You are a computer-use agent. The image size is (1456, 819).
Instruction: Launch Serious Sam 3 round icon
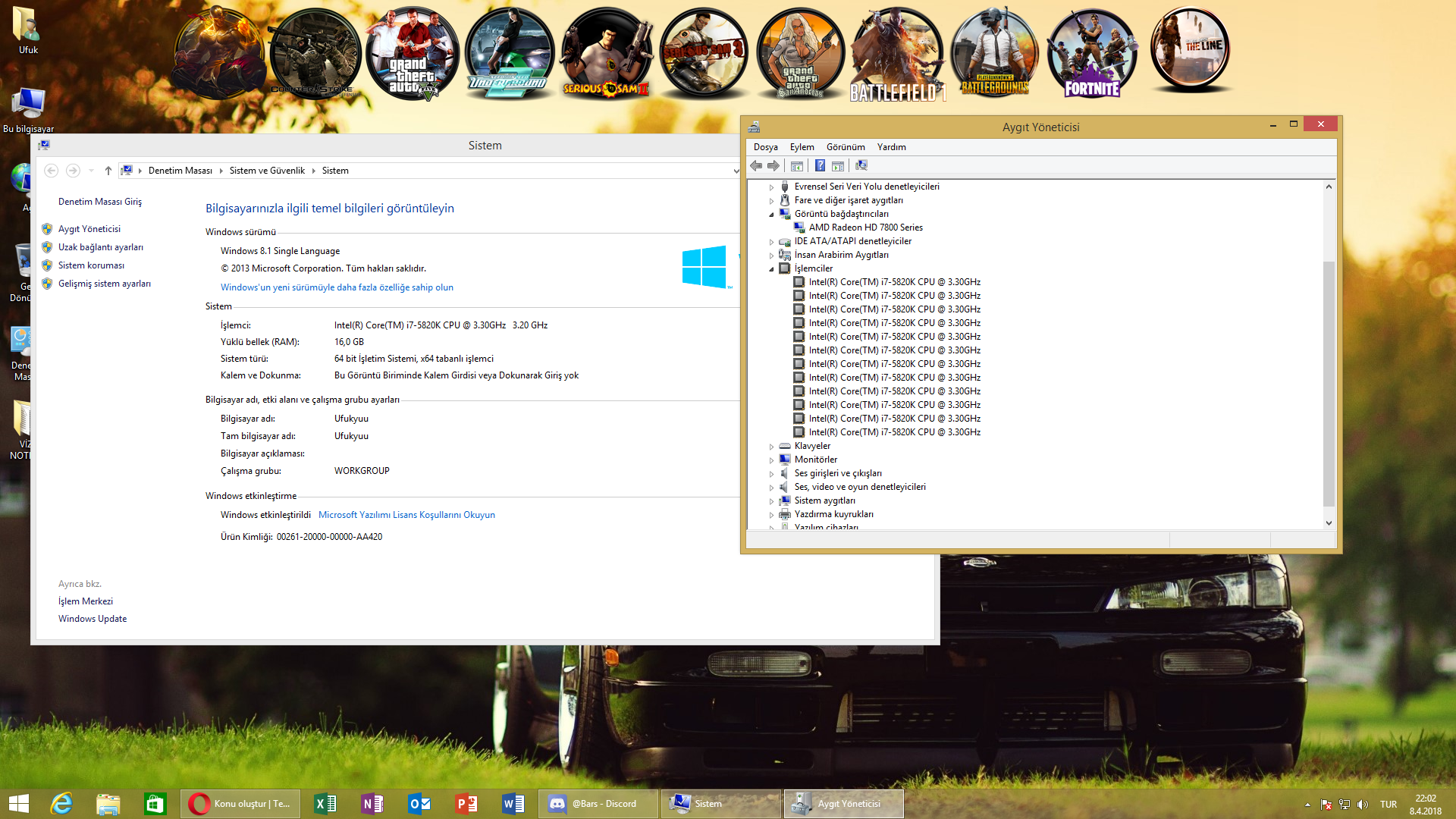pyautogui.click(x=703, y=54)
